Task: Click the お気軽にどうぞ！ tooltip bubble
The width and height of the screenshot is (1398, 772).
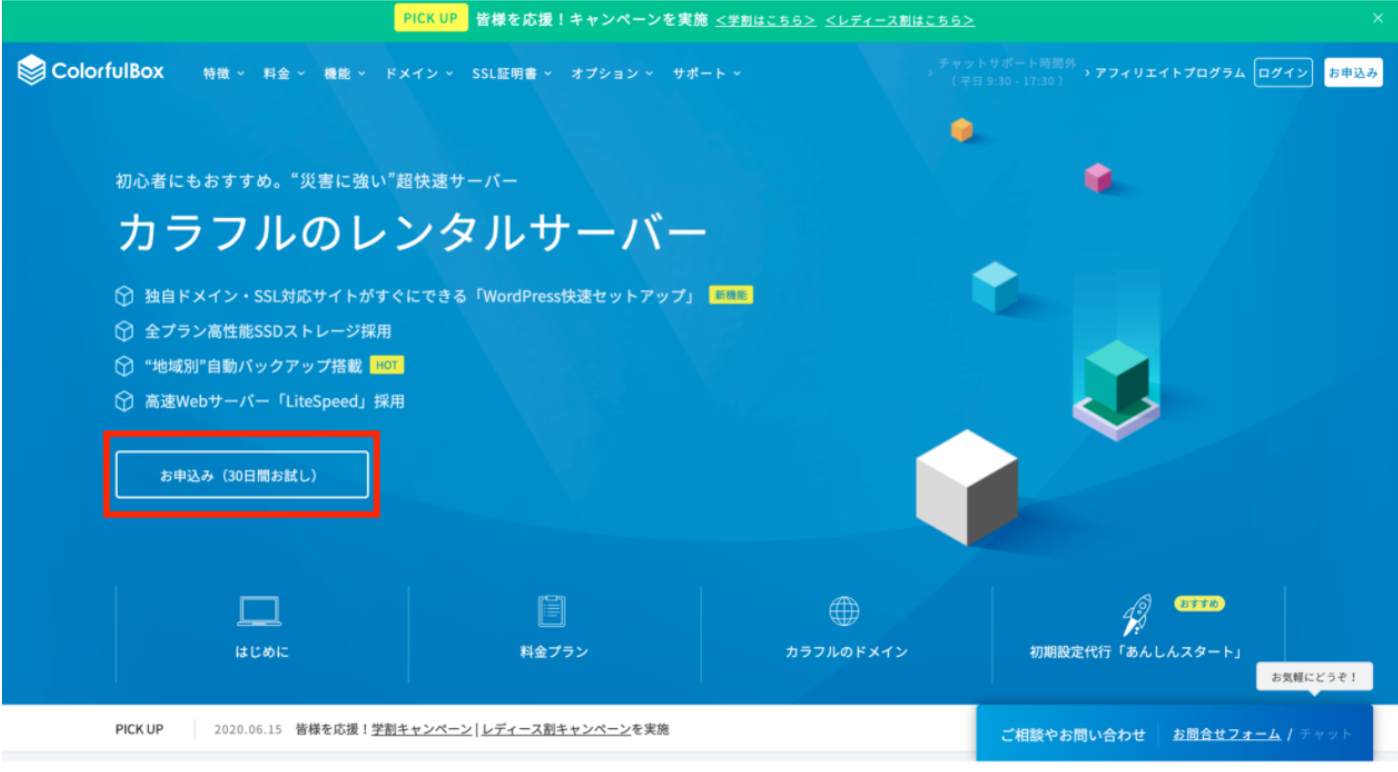Action: [1314, 678]
